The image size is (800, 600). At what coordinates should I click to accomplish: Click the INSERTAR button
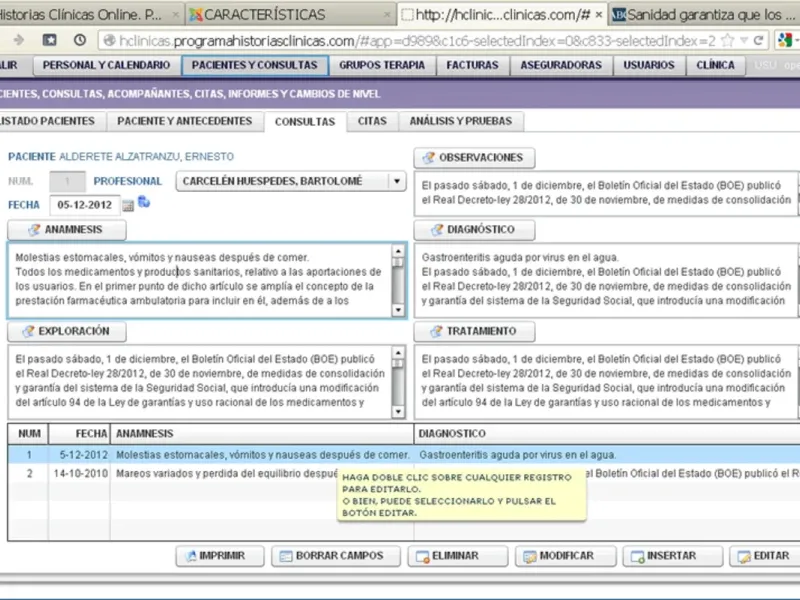tap(672, 556)
